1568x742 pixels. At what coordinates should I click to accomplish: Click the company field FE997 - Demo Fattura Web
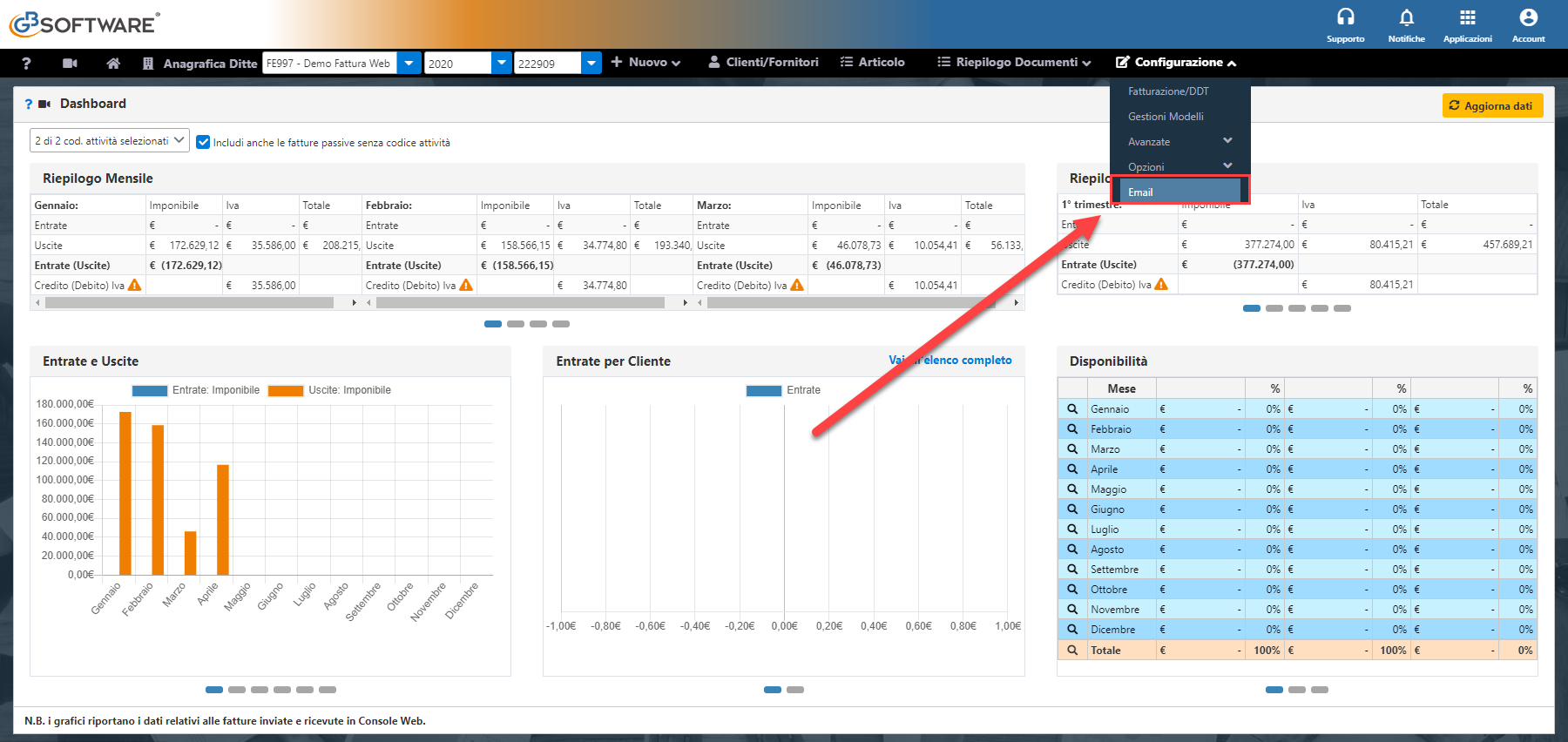click(330, 63)
